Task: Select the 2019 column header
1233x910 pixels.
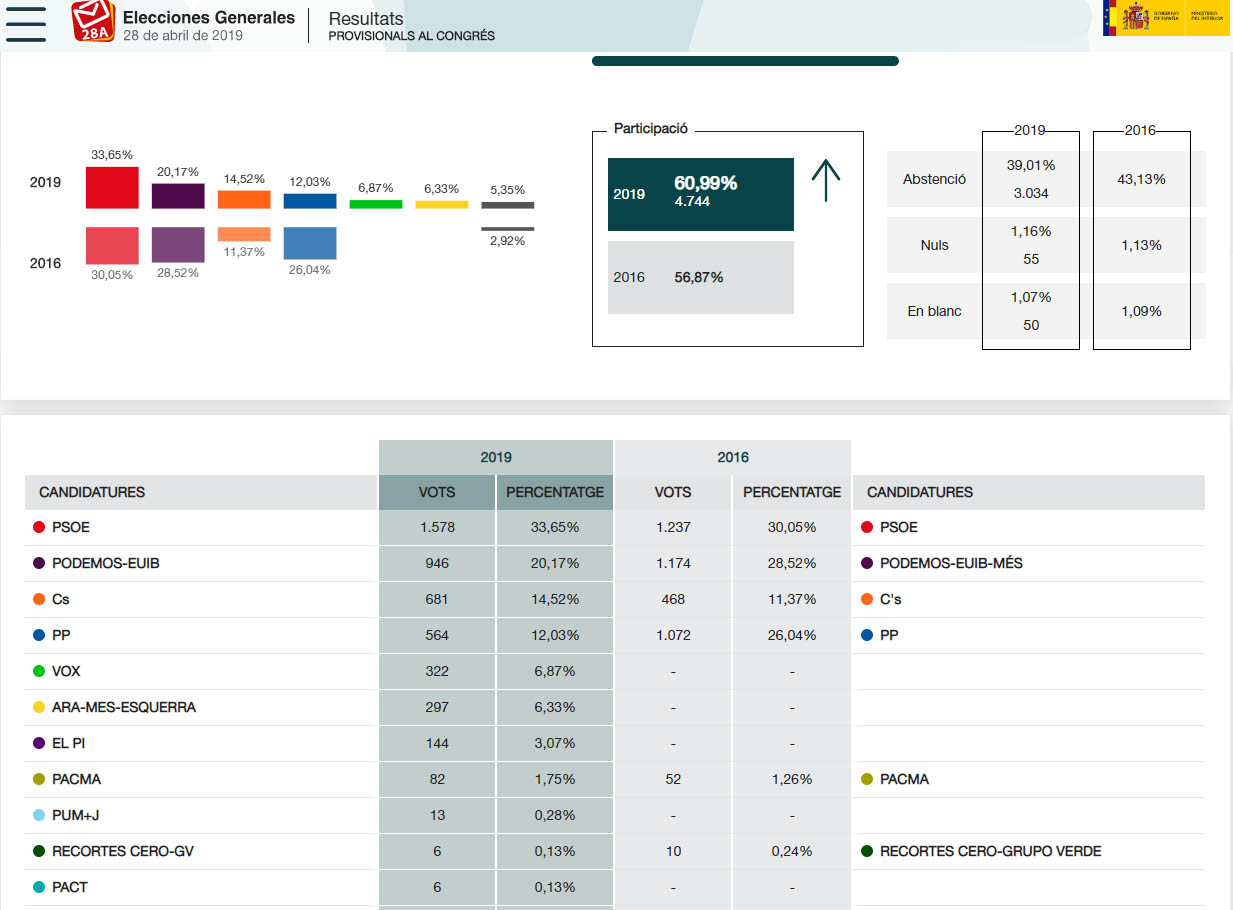Action: [496, 457]
